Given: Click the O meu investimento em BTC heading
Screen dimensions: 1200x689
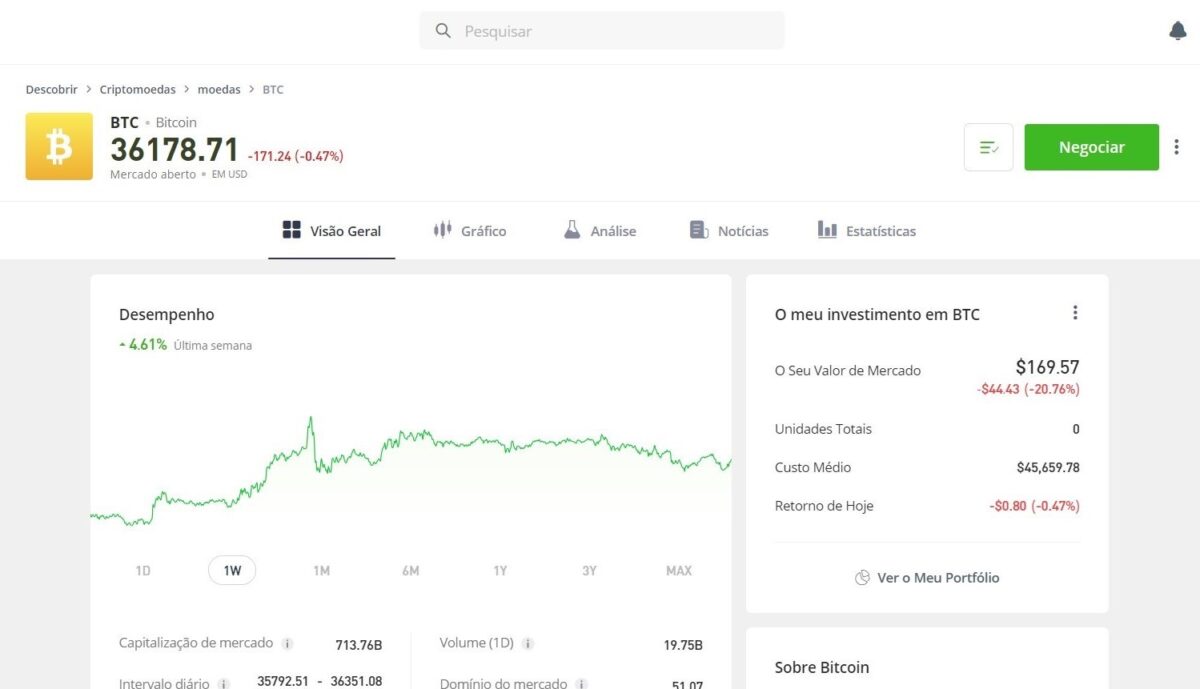Looking at the screenshot, I should (877, 315).
